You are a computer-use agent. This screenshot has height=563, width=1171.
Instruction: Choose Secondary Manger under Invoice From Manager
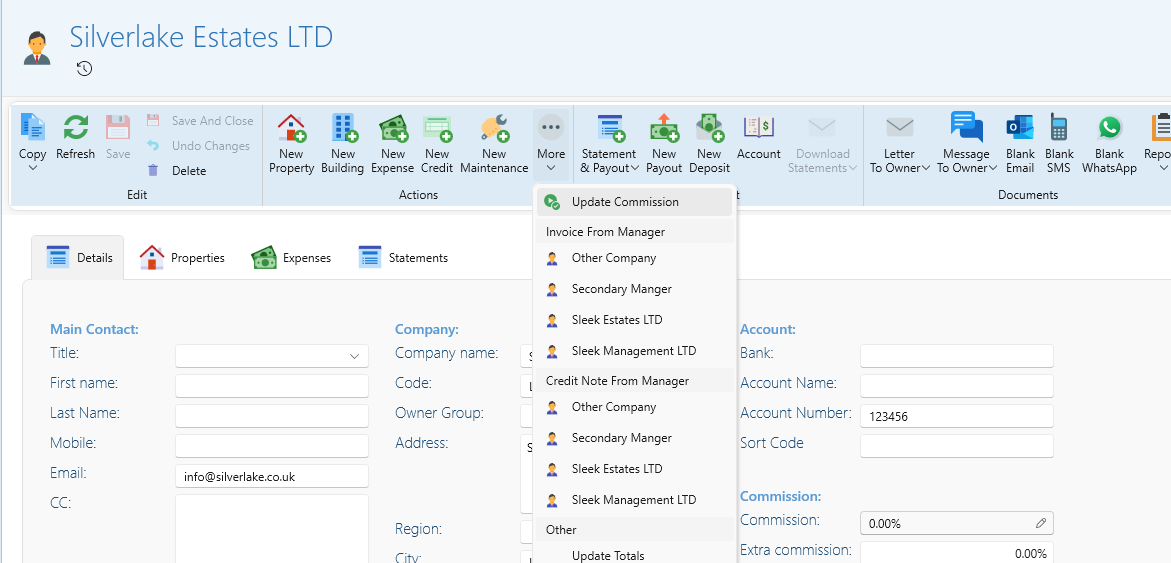tap(634, 289)
